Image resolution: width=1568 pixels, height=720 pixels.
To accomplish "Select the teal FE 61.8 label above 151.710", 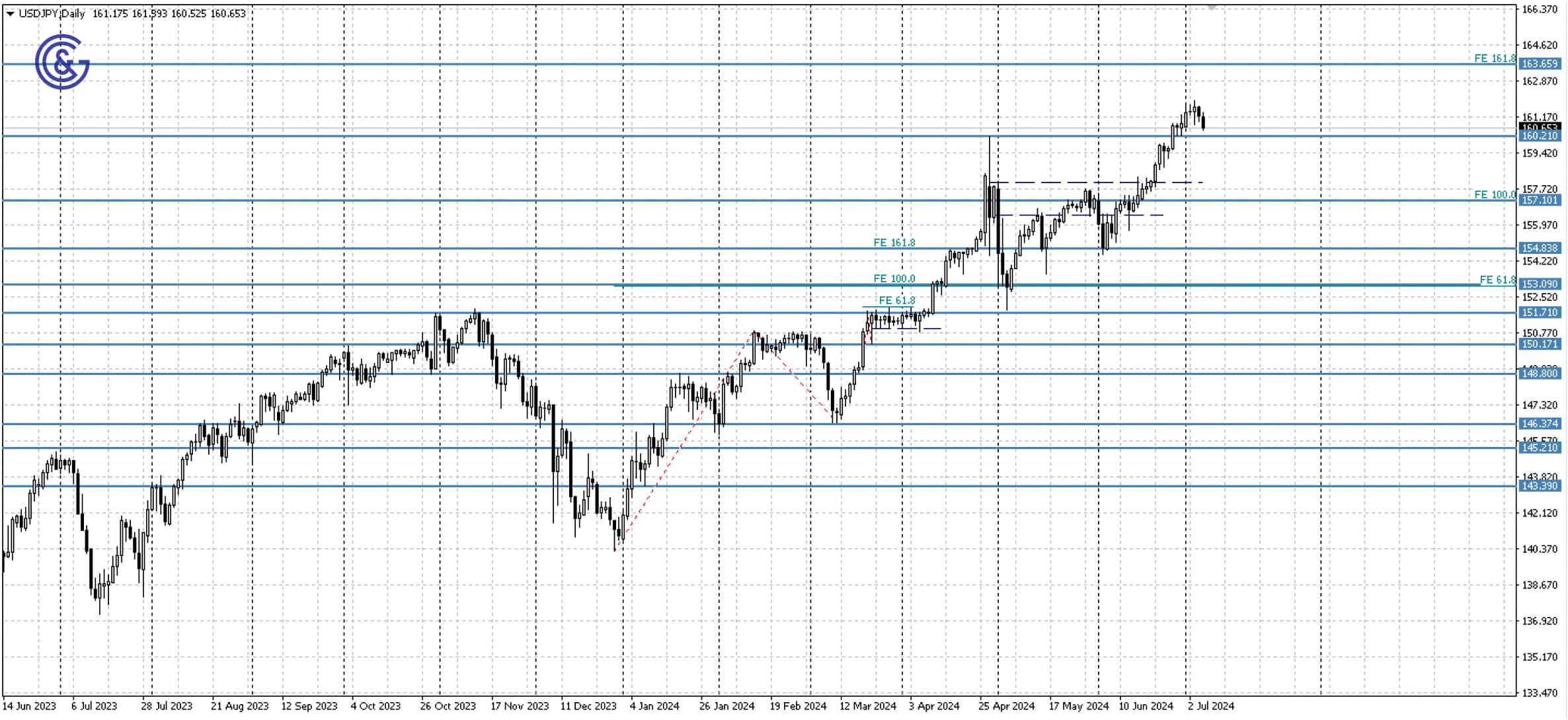I will point(897,300).
